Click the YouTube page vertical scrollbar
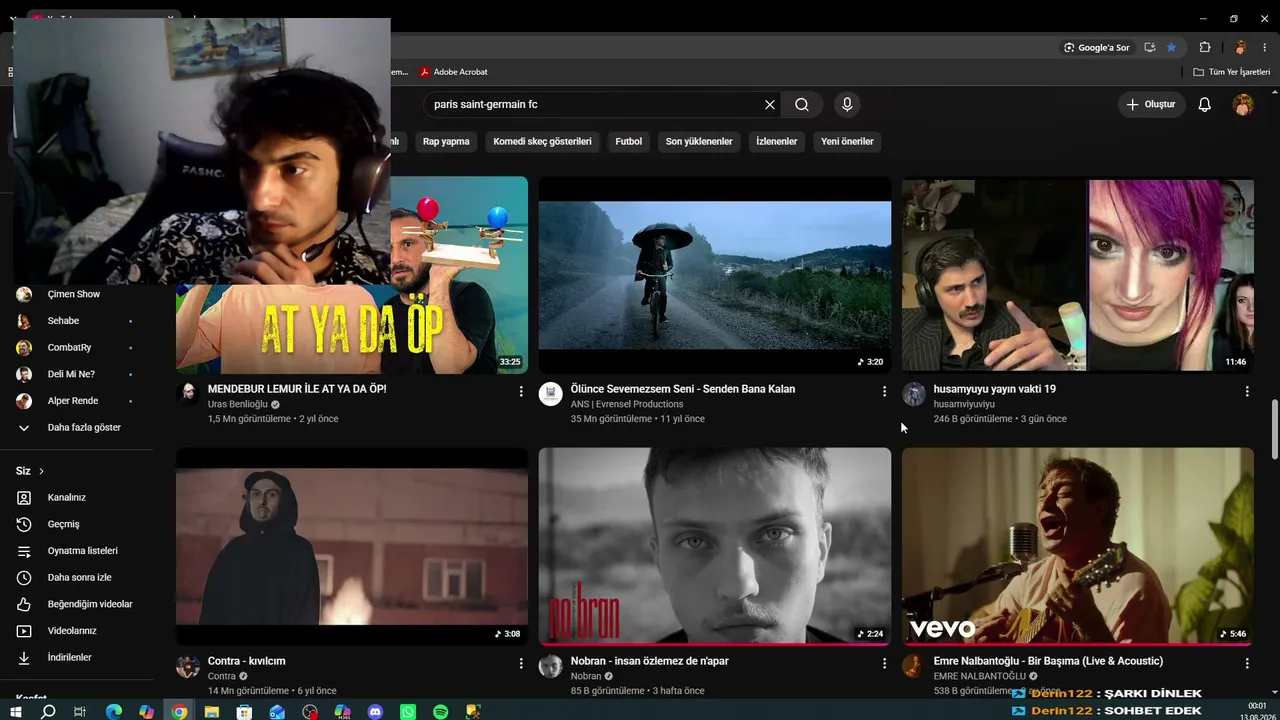The width and height of the screenshot is (1280, 720). (1274, 428)
